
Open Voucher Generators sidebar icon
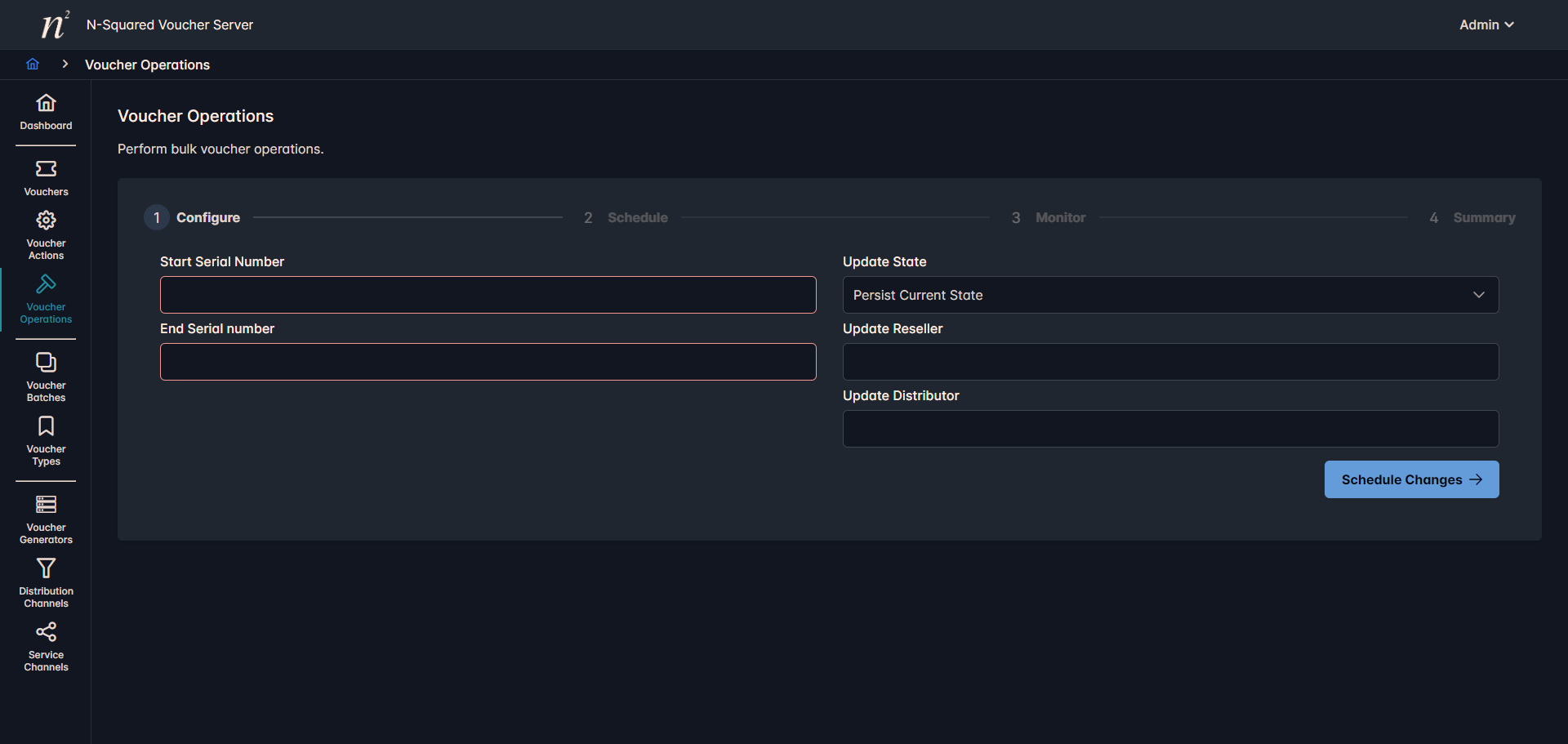46,505
